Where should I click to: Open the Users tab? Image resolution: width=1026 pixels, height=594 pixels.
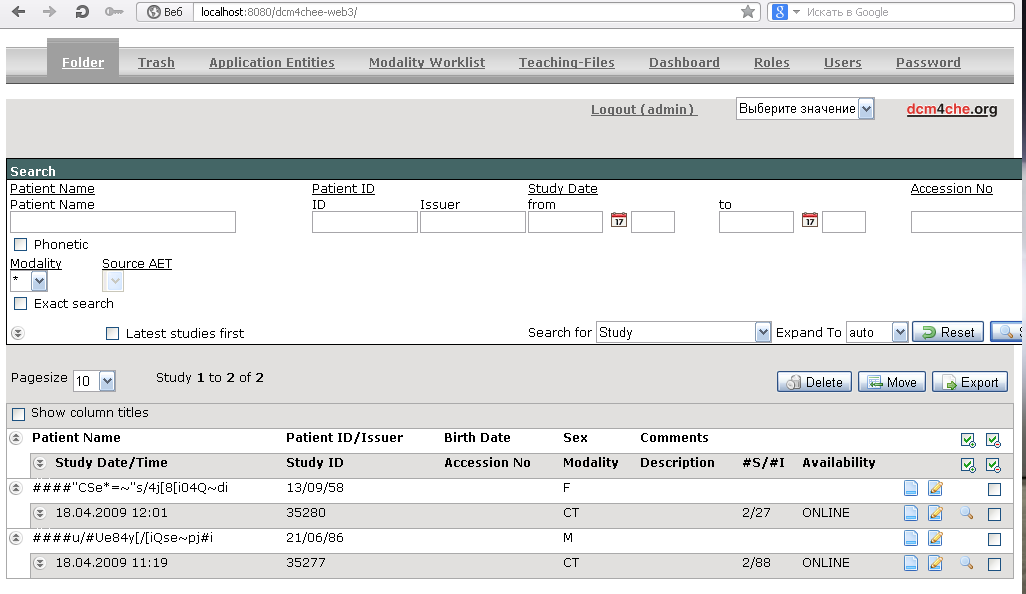[842, 63]
